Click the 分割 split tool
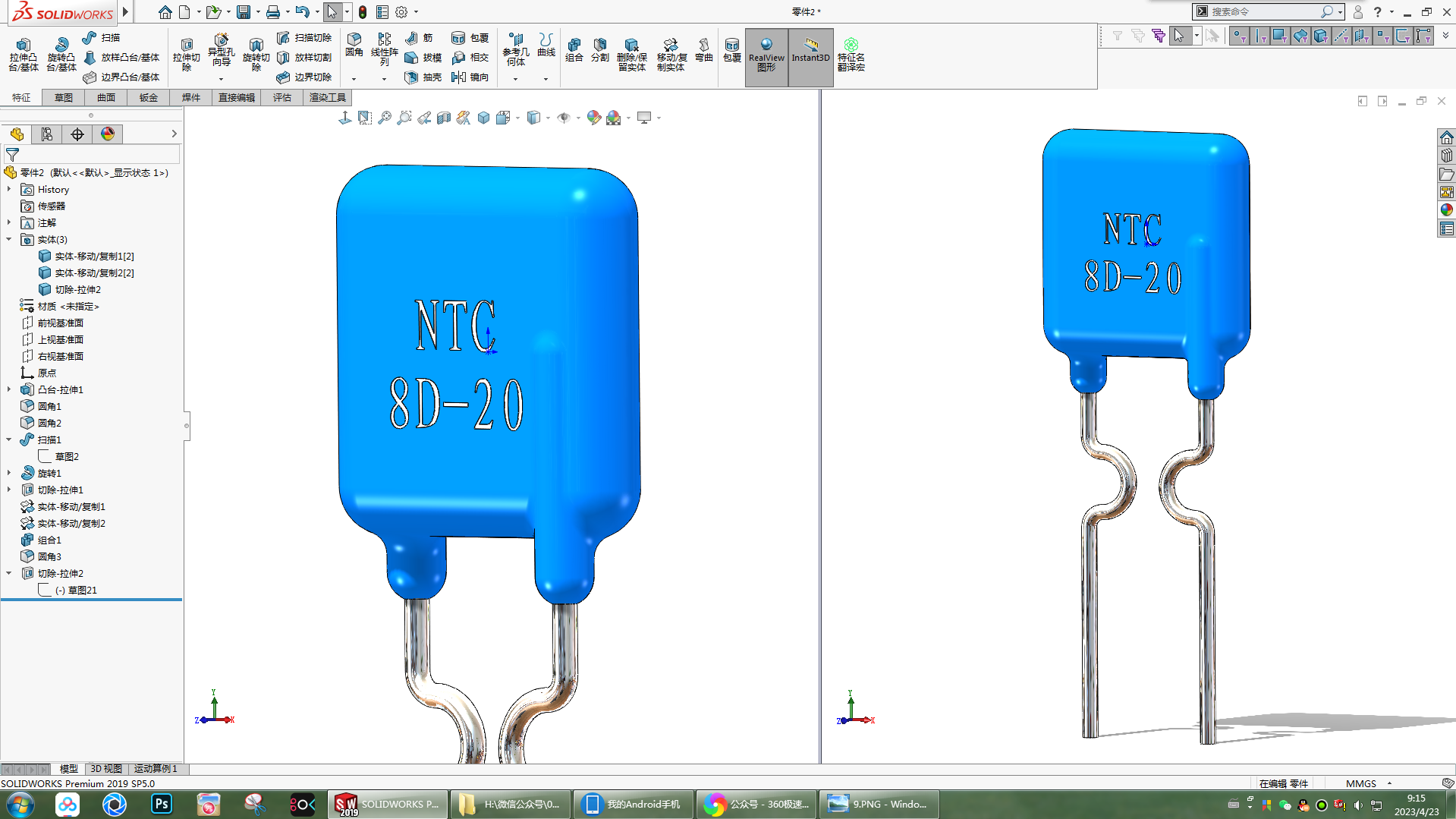 point(599,49)
